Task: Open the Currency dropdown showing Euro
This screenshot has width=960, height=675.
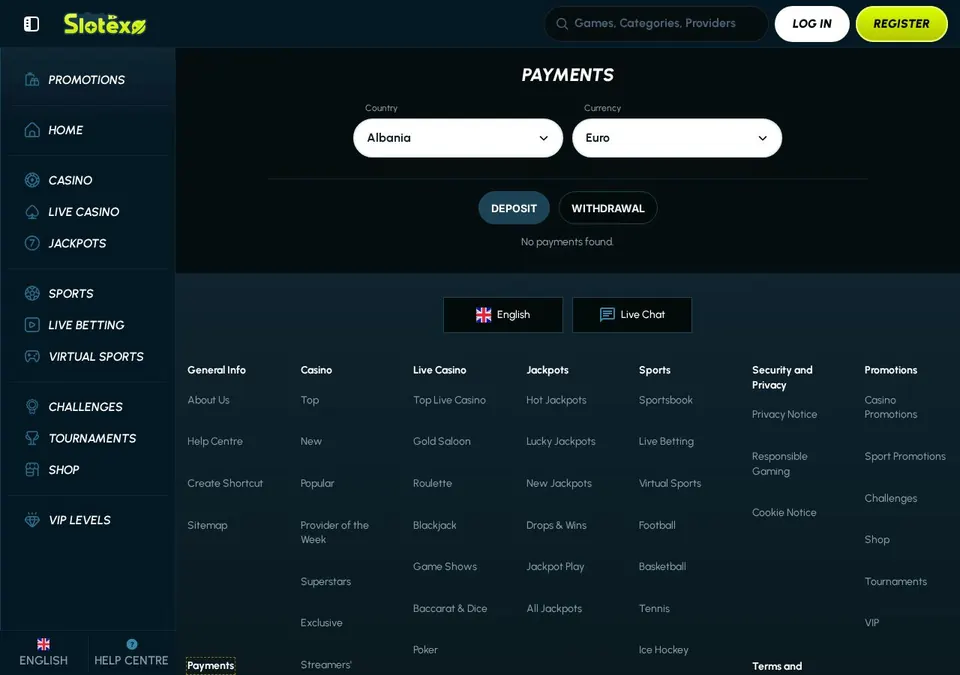Action: 677,138
